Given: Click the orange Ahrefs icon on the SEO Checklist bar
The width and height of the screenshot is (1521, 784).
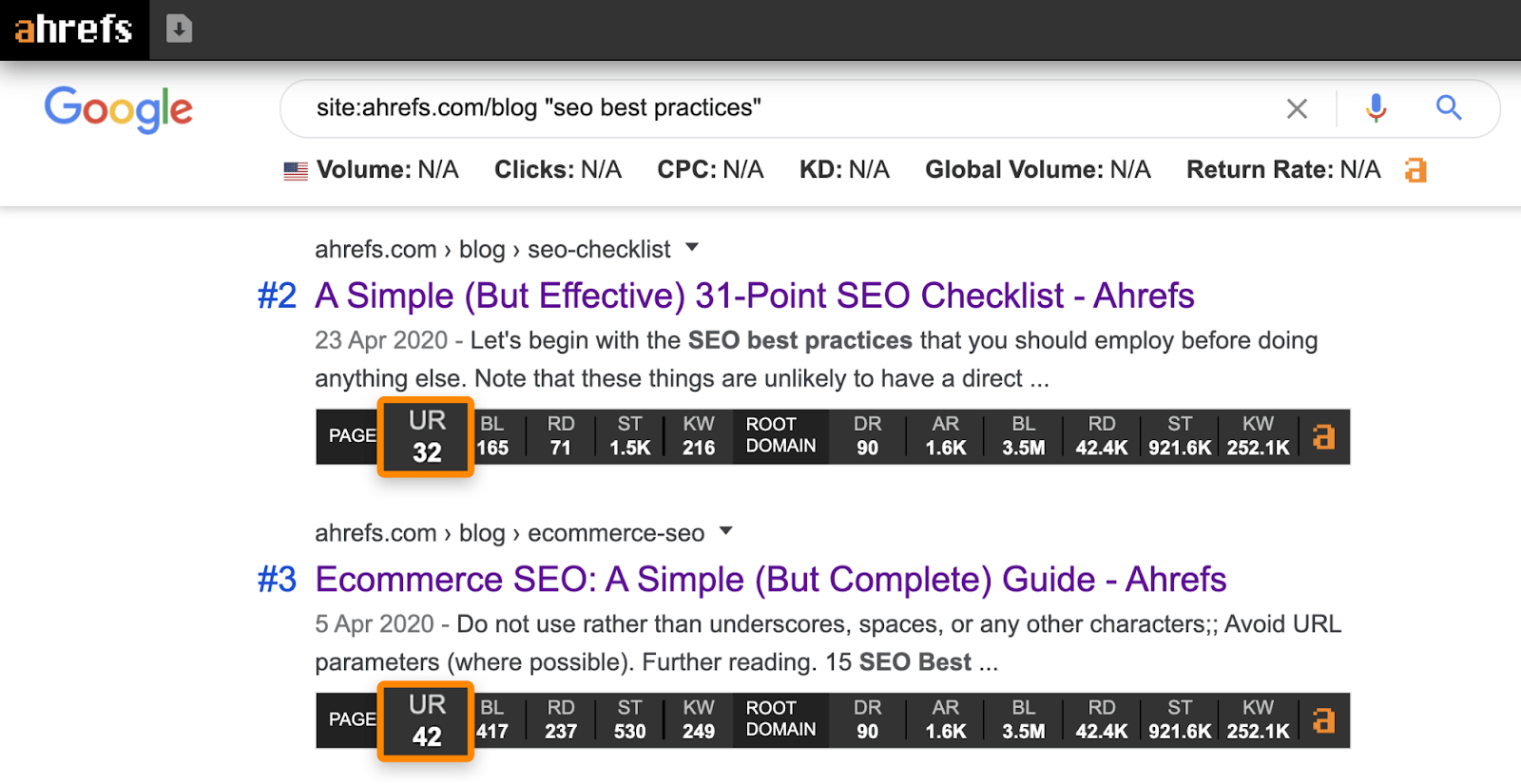Looking at the screenshot, I should tap(1322, 436).
